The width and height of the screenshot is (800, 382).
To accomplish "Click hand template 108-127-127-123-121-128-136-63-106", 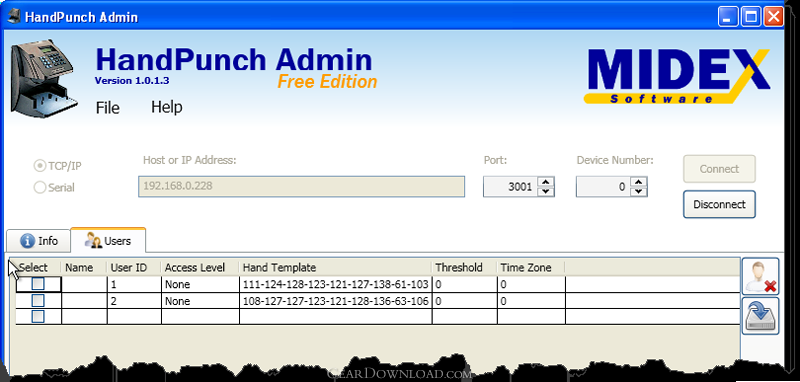I will tap(336, 301).
